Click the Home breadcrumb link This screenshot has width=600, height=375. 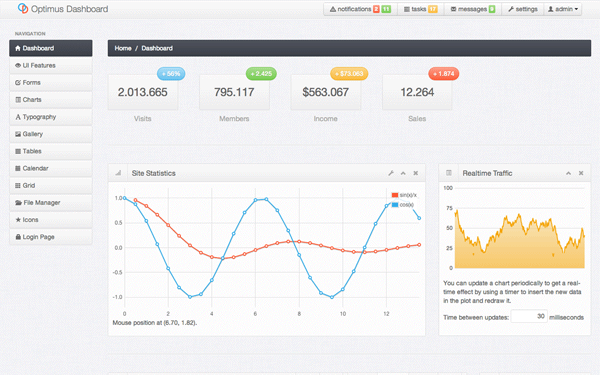pyautogui.click(x=123, y=48)
